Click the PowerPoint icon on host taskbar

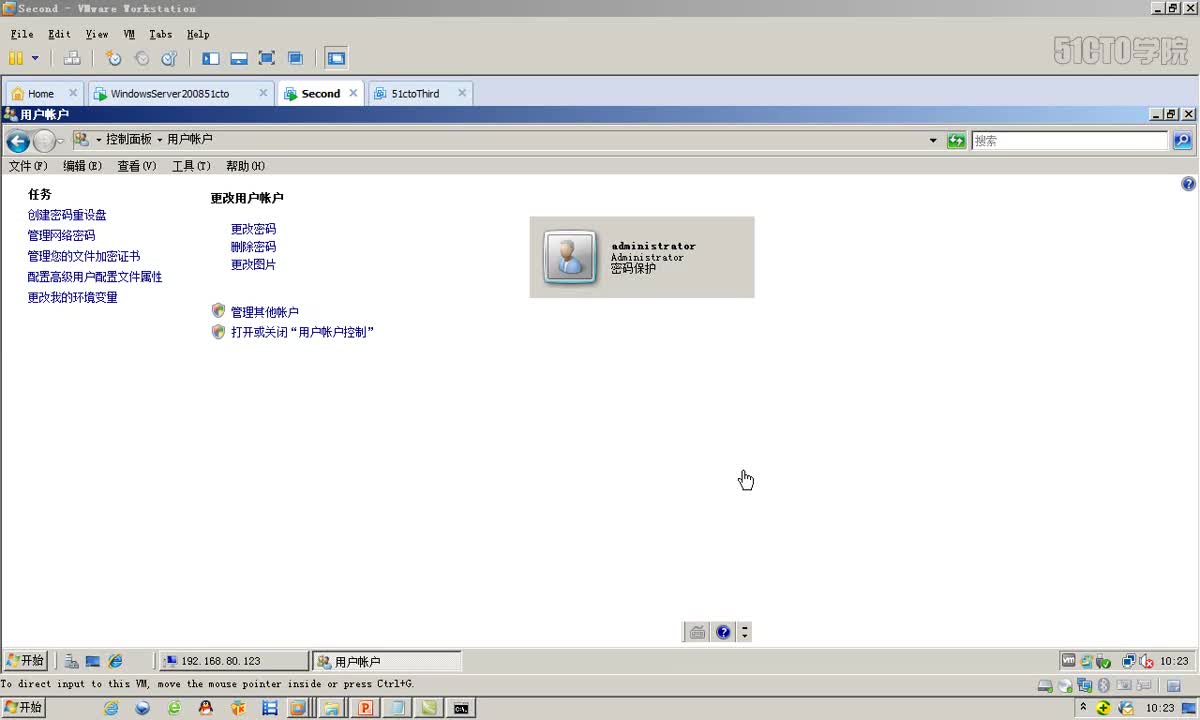point(365,707)
